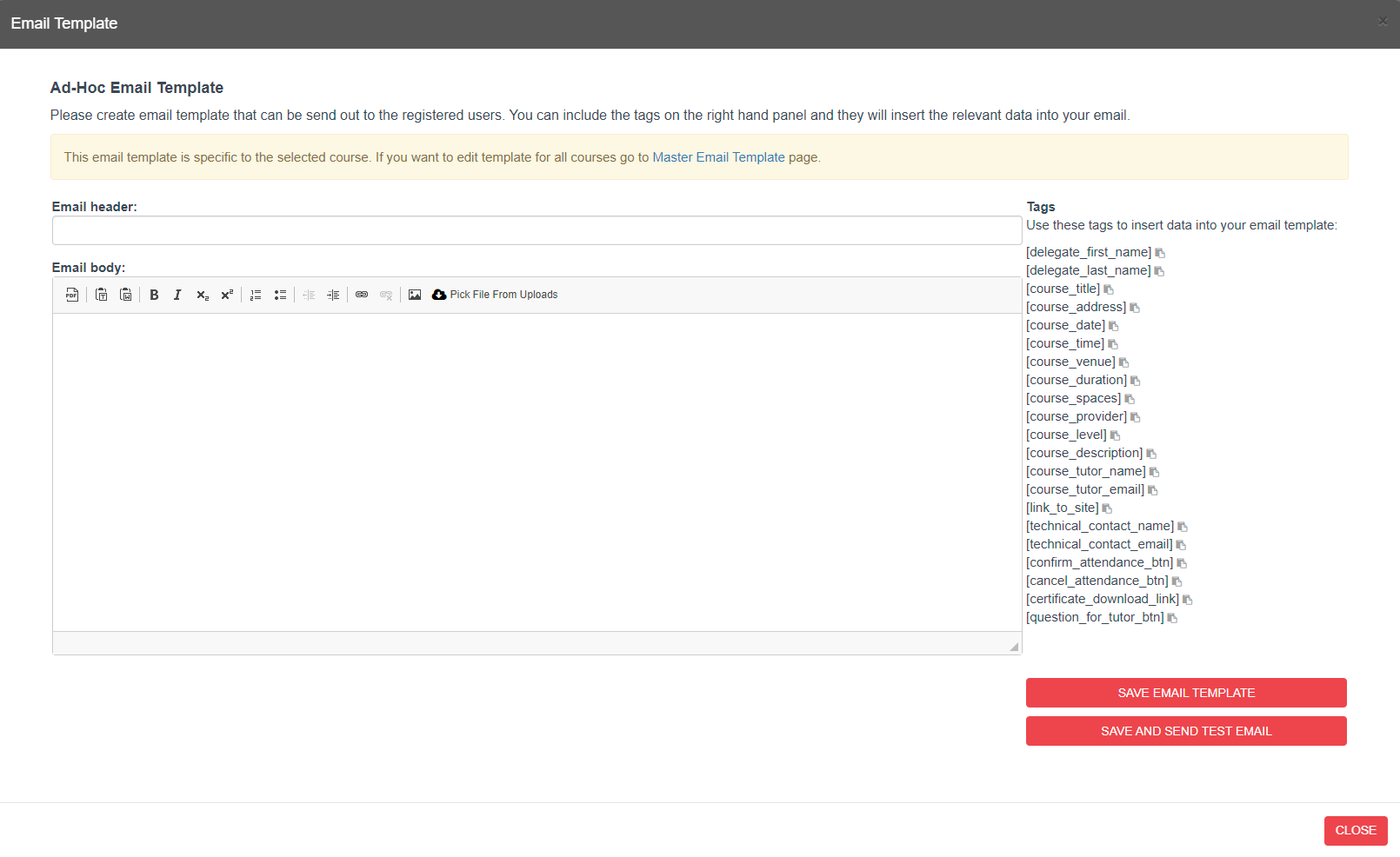Copy the [course_spaces] tag
Viewport: 1400px width, 857px height.
click(x=1130, y=399)
